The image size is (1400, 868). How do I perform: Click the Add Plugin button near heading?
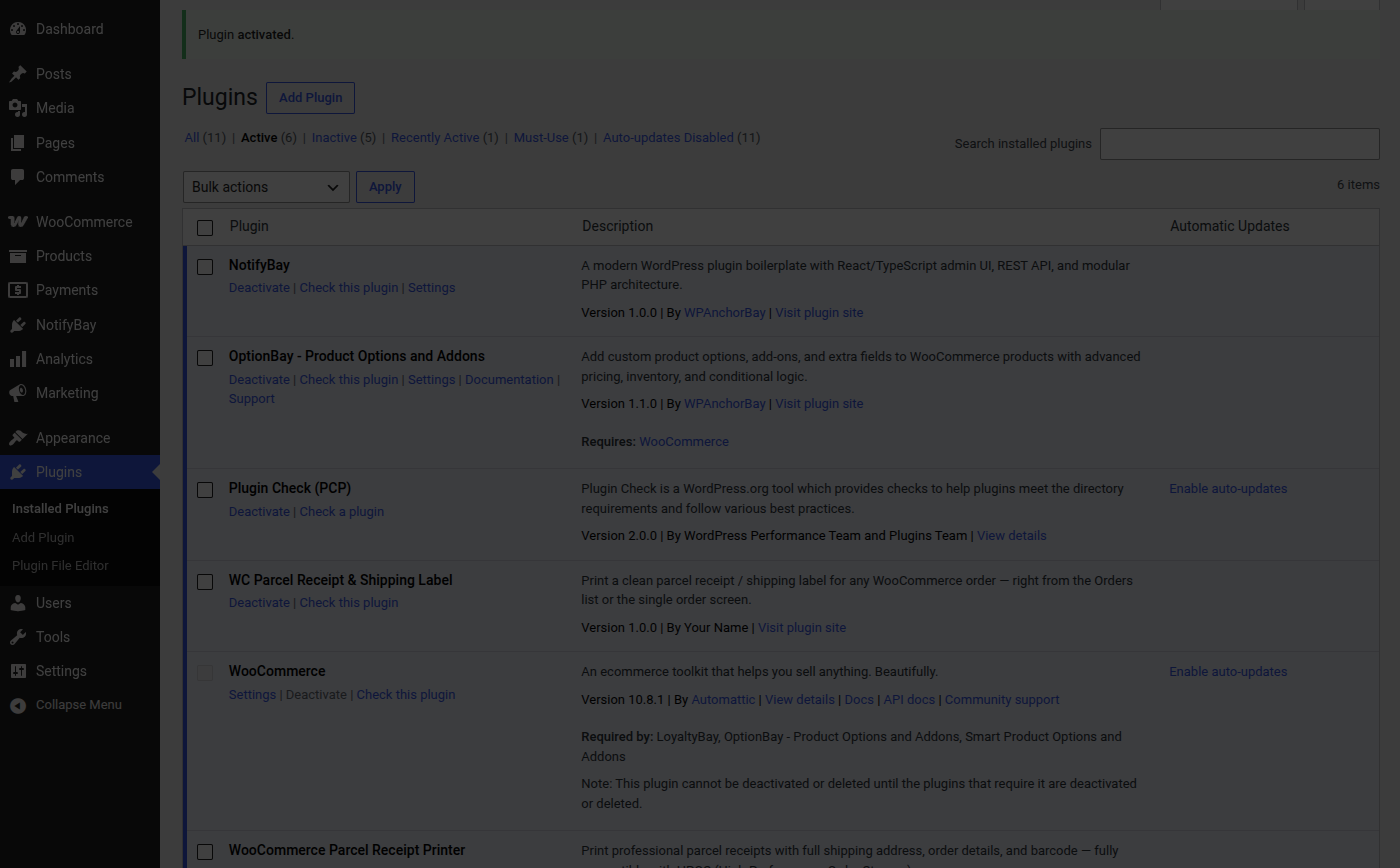click(310, 98)
